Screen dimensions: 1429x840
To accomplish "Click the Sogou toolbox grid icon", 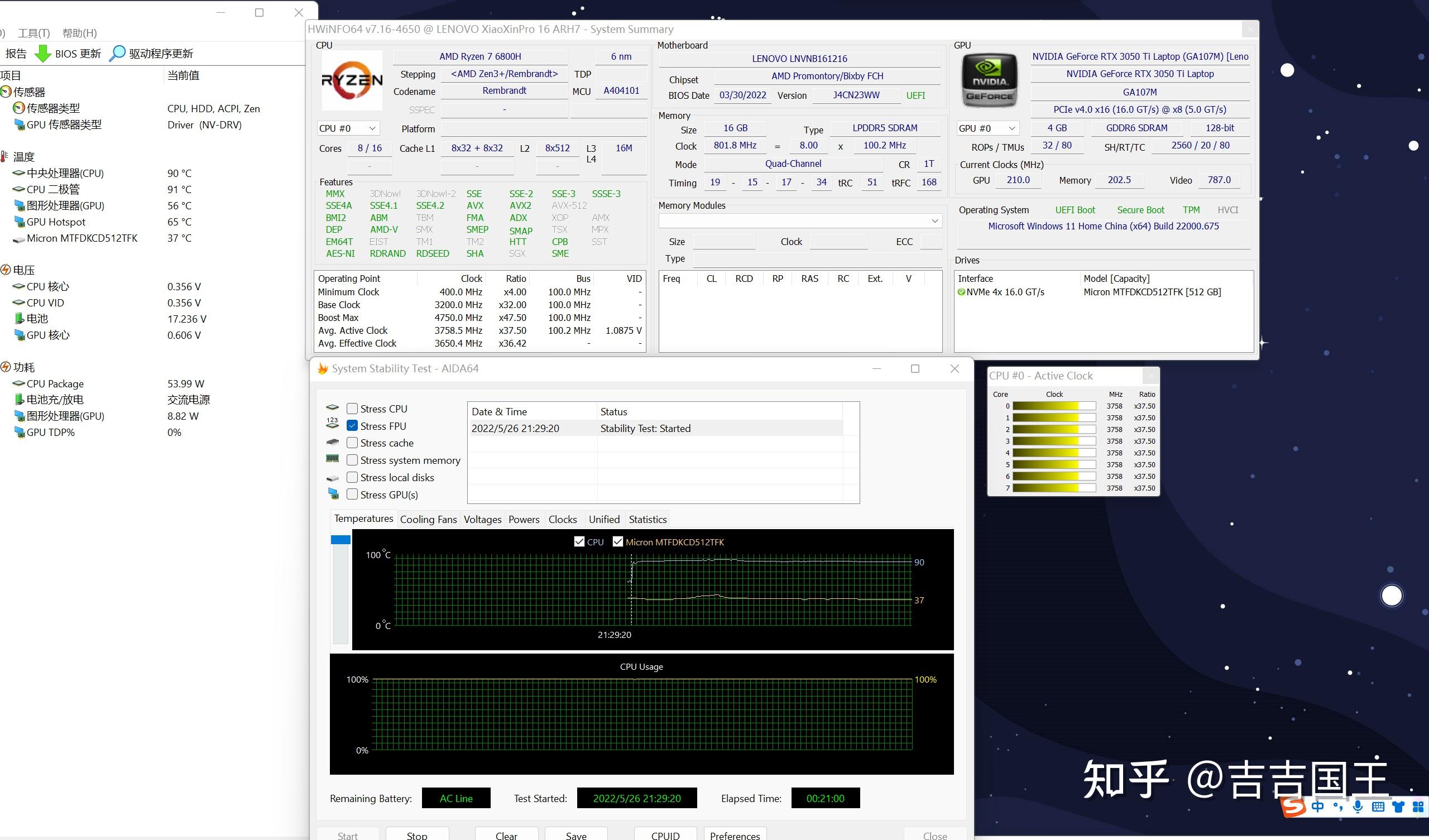I will (x=1418, y=807).
